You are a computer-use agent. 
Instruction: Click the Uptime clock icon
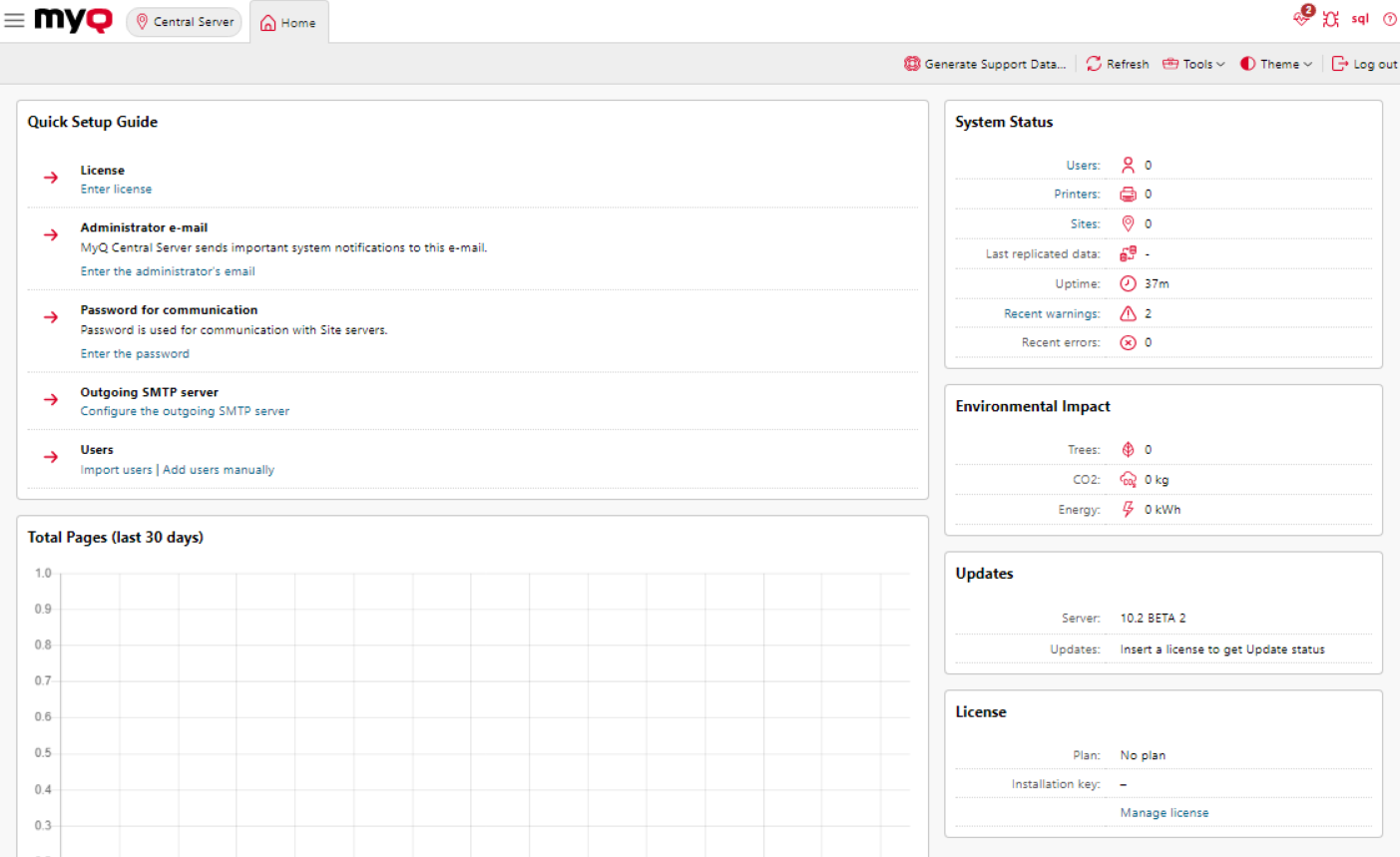[x=1129, y=283]
